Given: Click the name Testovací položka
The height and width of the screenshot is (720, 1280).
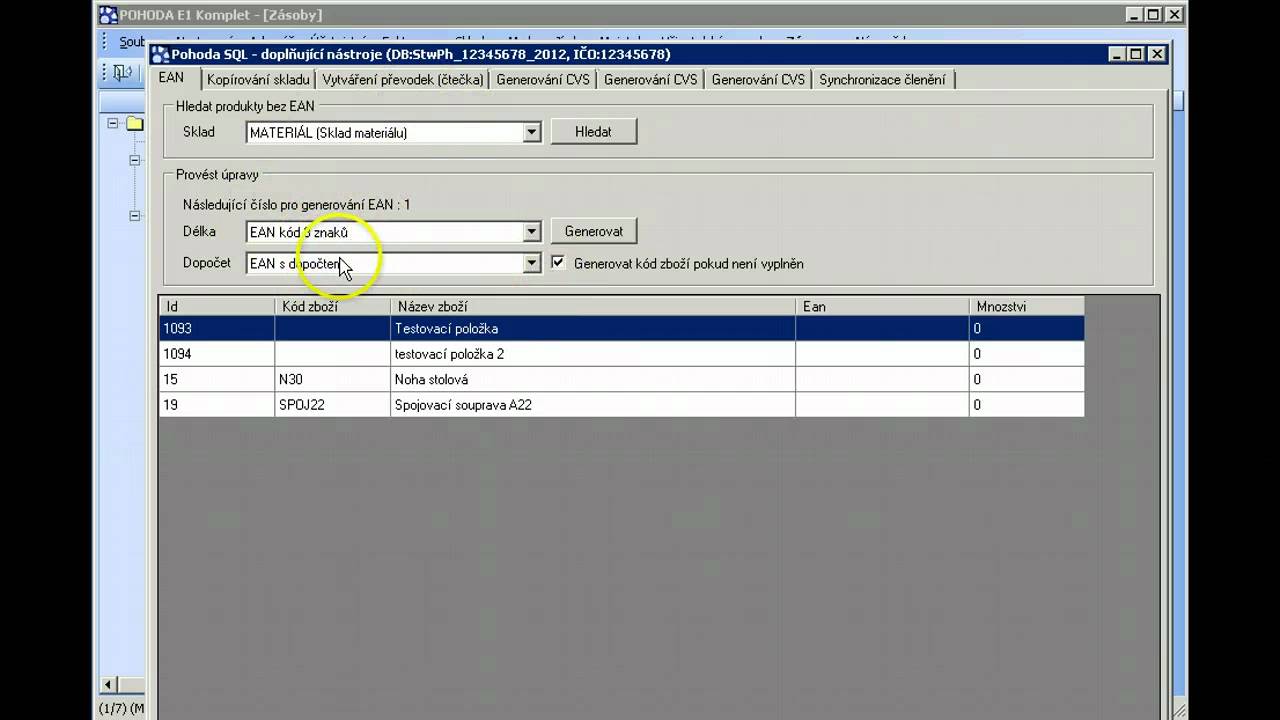Looking at the screenshot, I should click(x=446, y=329).
